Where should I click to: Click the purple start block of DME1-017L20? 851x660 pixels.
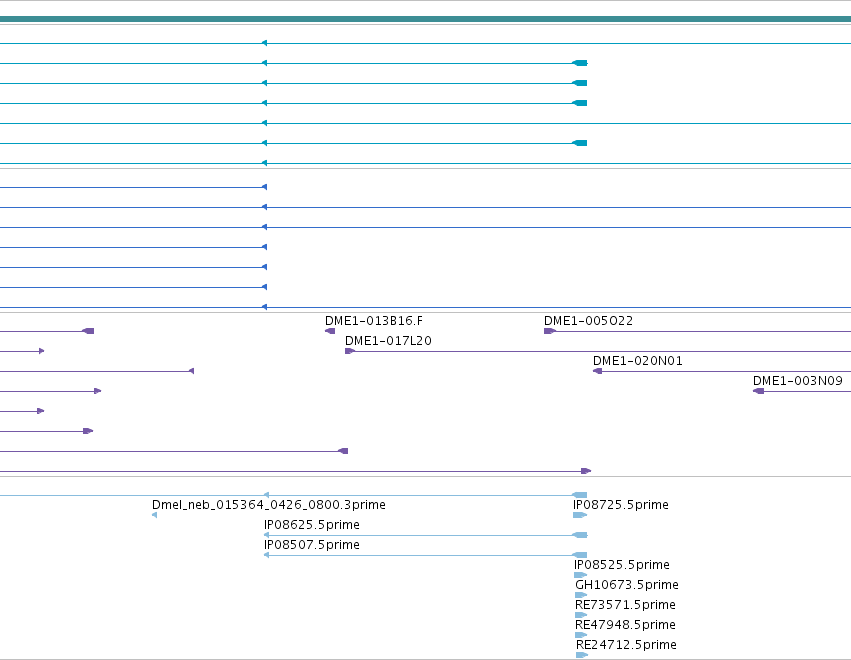350,351
